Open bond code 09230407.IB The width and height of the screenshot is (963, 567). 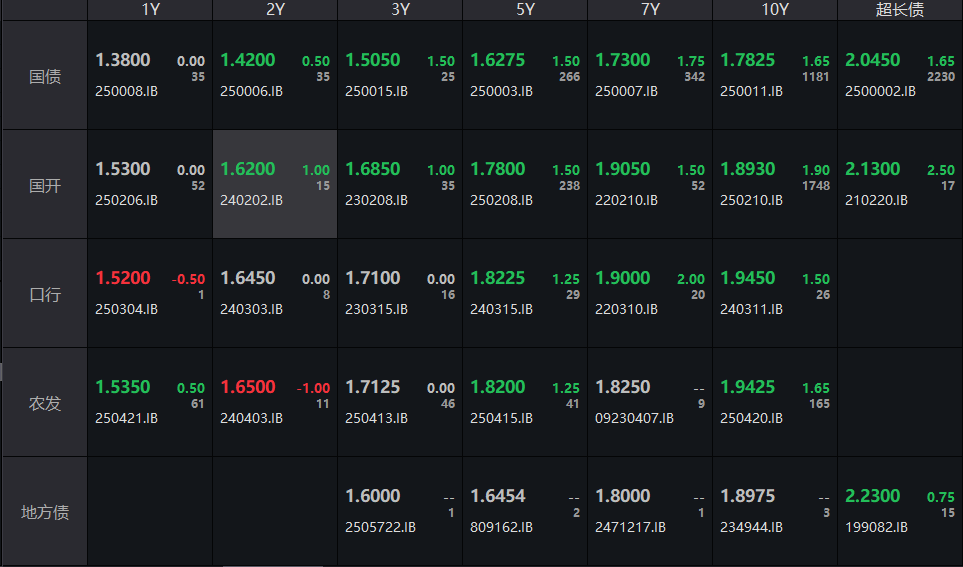(x=634, y=419)
